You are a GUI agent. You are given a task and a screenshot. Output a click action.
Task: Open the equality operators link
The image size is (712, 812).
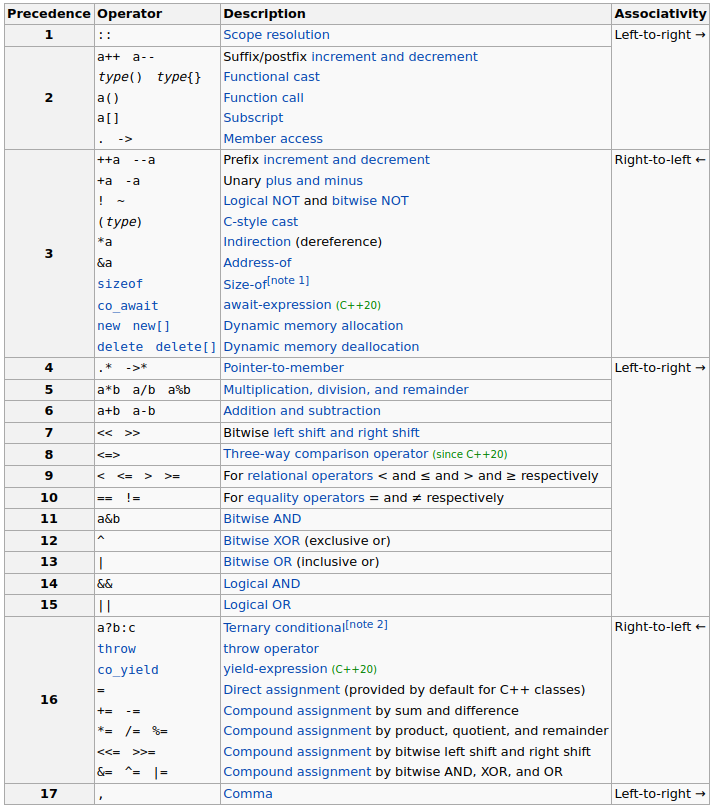click(306, 498)
